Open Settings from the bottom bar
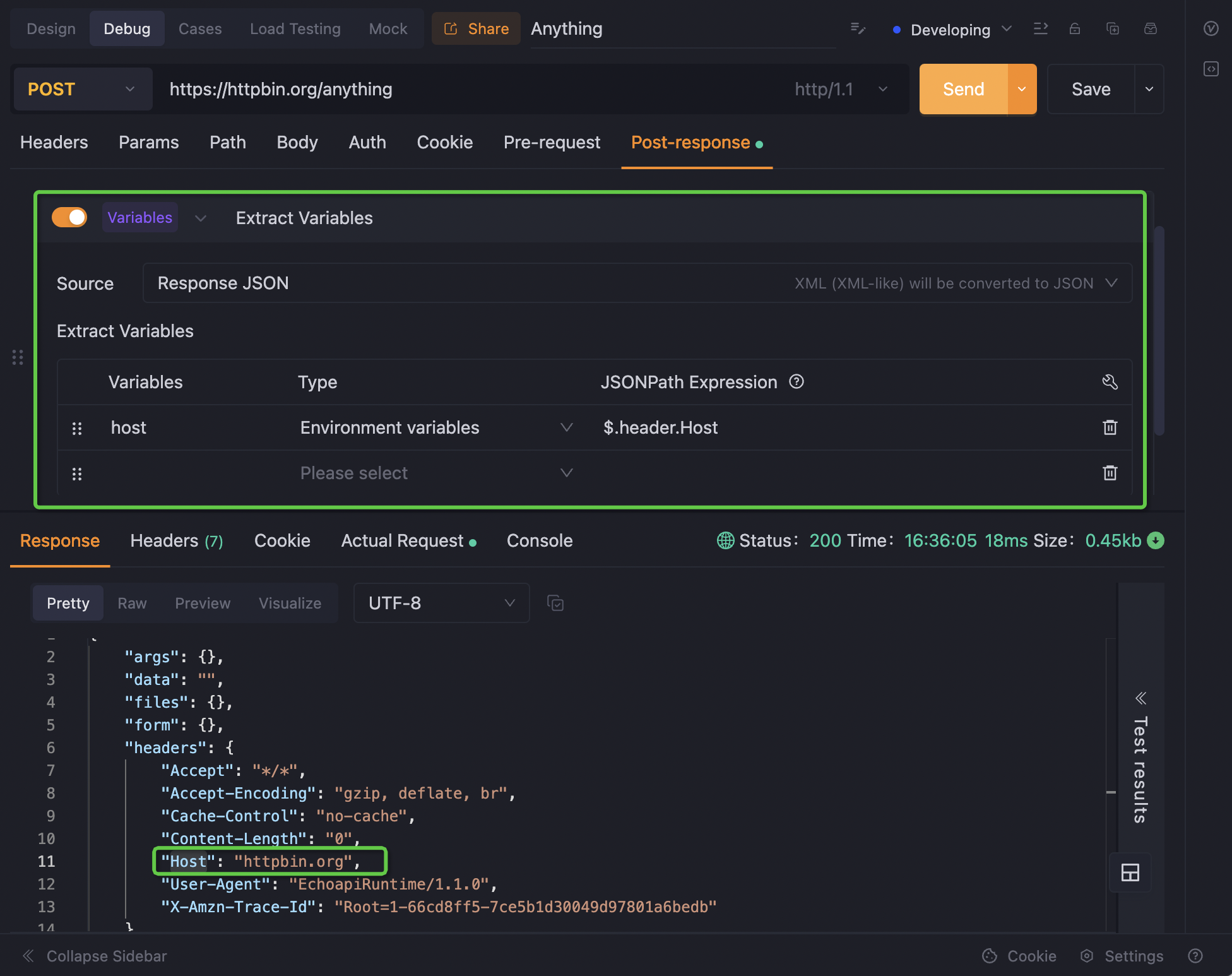Image resolution: width=1232 pixels, height=976 pixels. [1122, 956]
